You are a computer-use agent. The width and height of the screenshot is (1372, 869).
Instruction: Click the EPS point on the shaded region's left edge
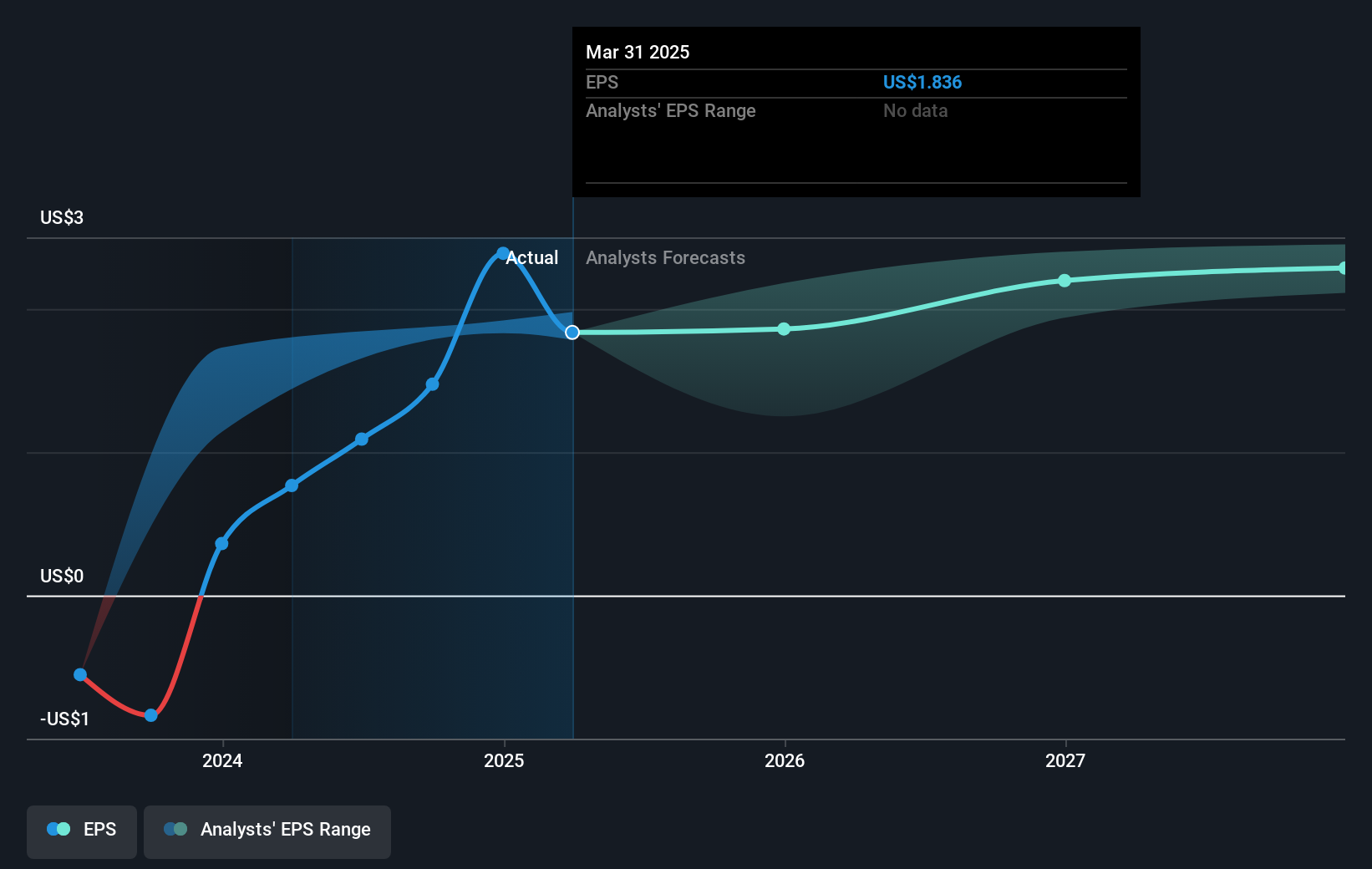(x=292, y=485)
